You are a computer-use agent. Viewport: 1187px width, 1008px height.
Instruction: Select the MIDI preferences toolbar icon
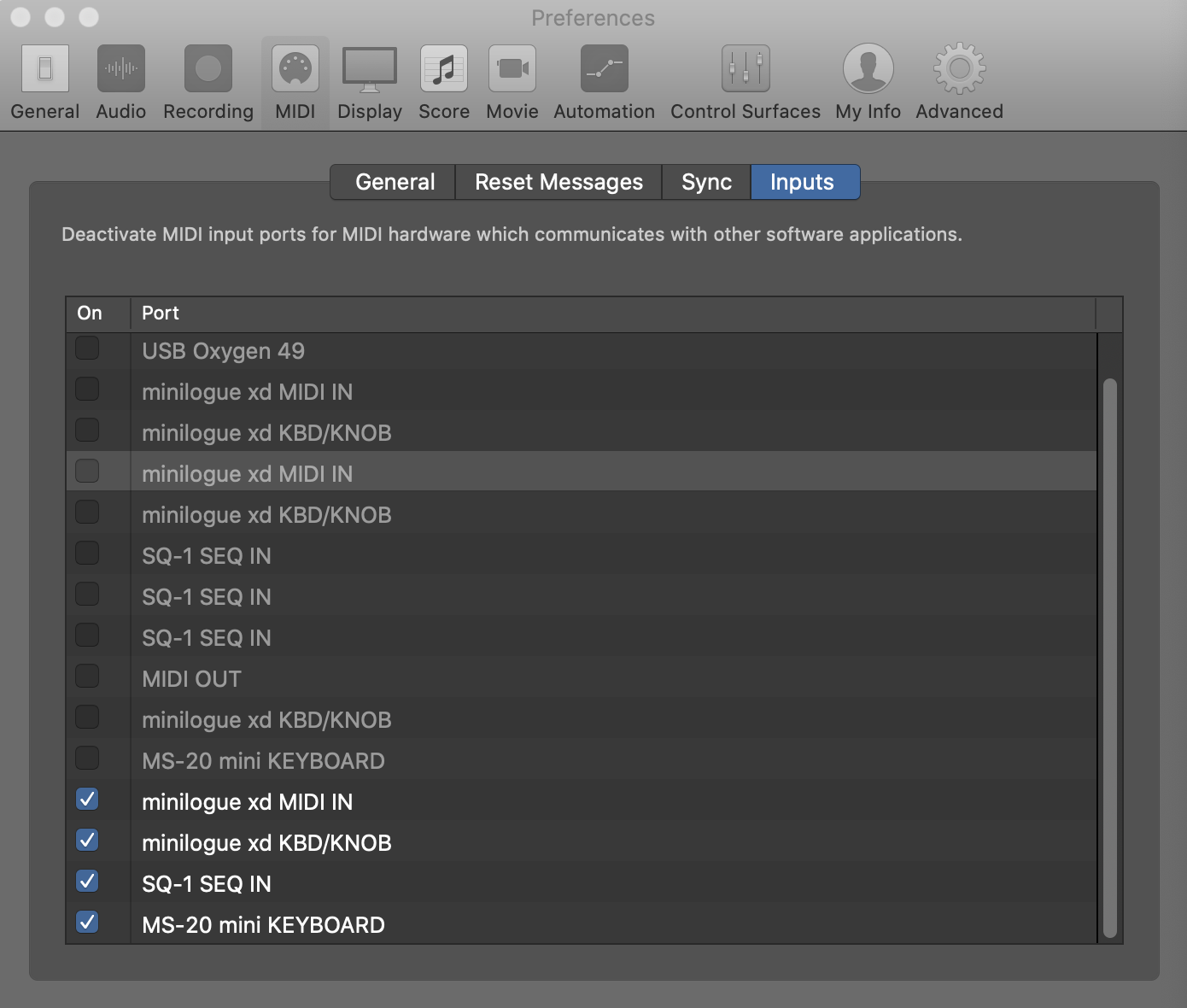(295, 83)
